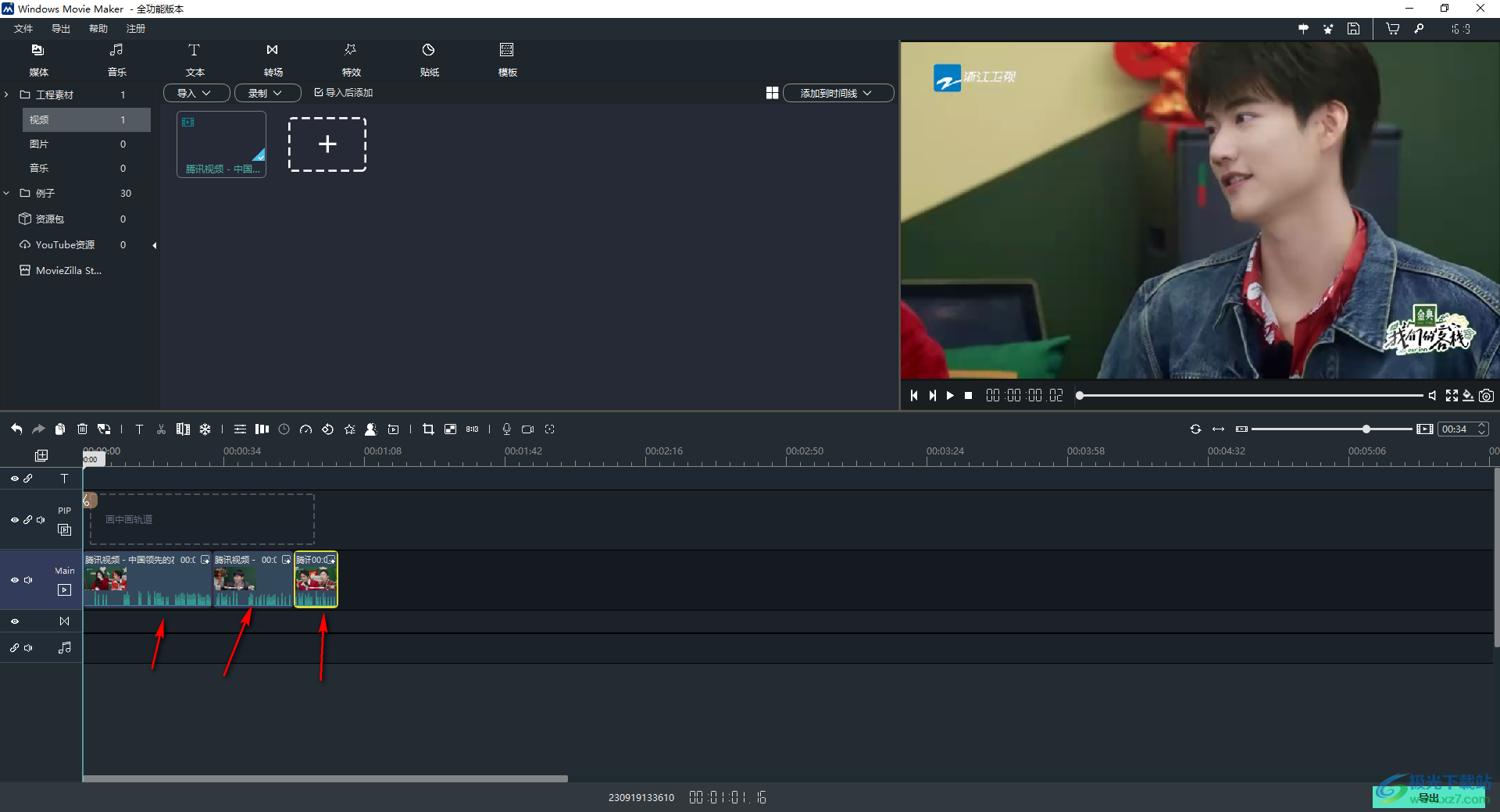Click the add media plus box
This screenshot has width=1500, height=812.
327,144
